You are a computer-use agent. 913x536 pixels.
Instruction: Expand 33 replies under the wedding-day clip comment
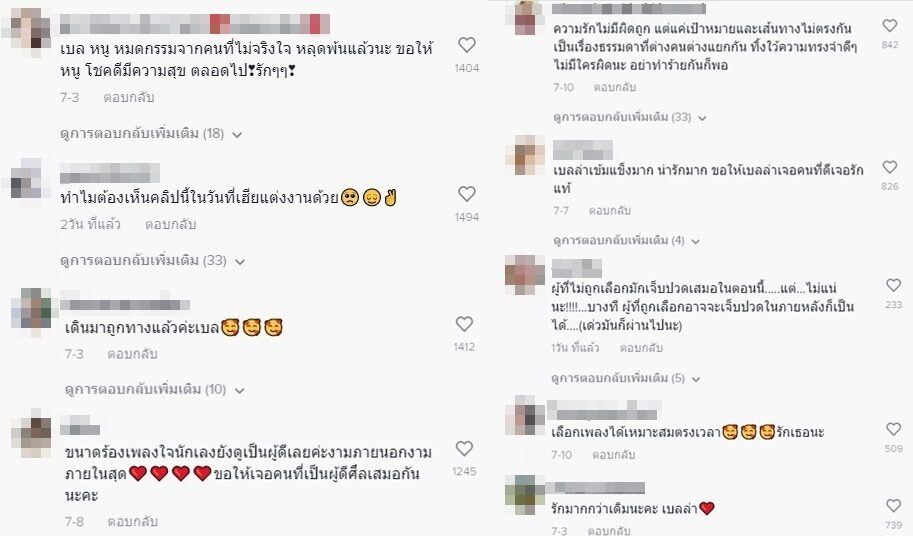[x=153, y=261]
